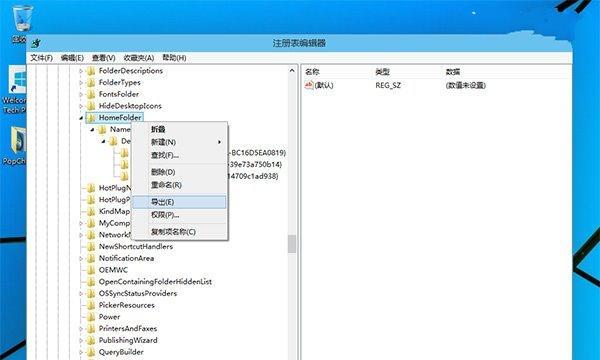Viewport: 600px width, 360px height.
Task: Select the PublishingWizard folder icon
Action: point(91,340)
